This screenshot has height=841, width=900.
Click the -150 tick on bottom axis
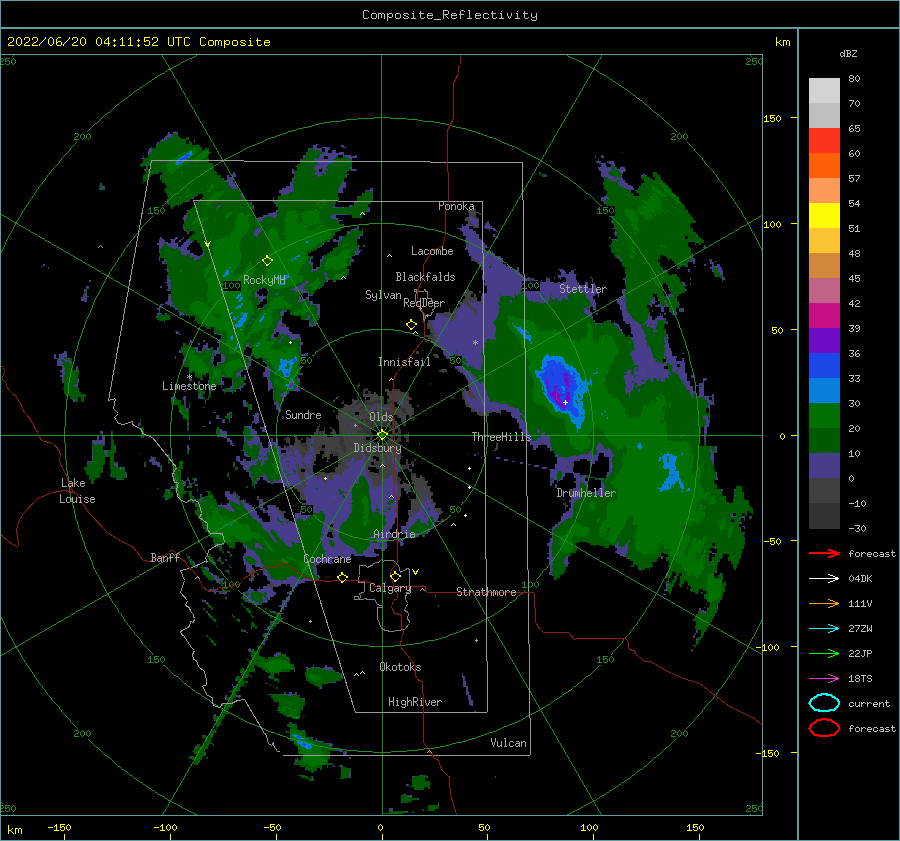coord(59,827)
